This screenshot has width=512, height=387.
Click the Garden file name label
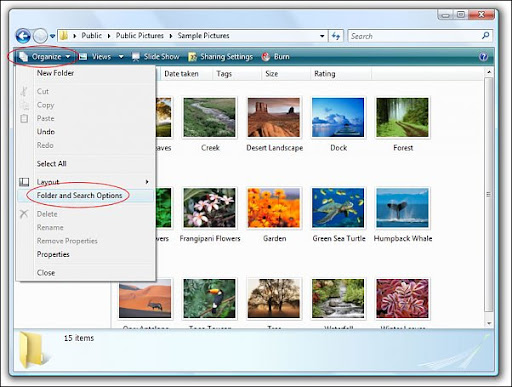tap(275, 239)
